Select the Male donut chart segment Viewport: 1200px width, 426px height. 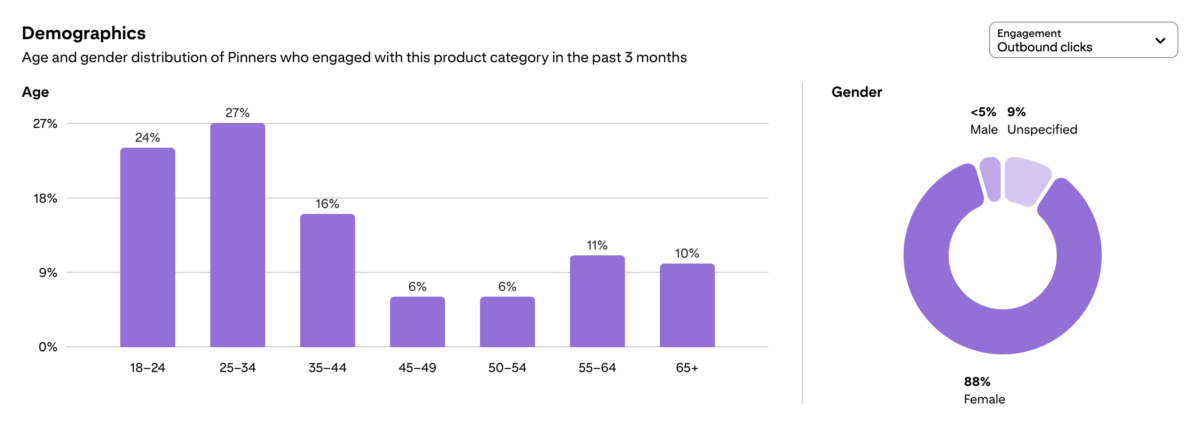click(989, 178)
